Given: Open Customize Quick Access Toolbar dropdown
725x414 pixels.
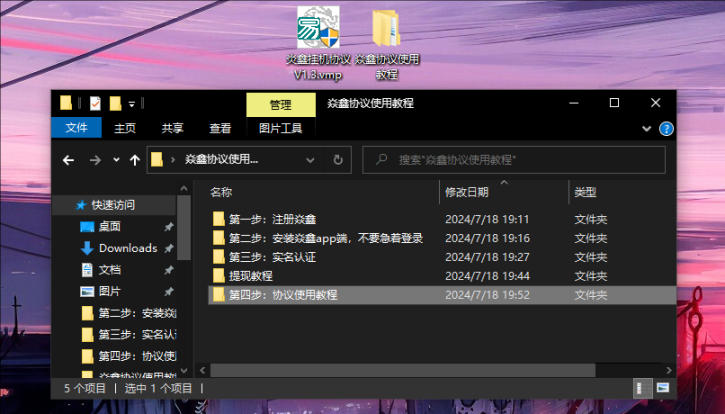Looking at the screenshot, I should click(x=131, y=103).
